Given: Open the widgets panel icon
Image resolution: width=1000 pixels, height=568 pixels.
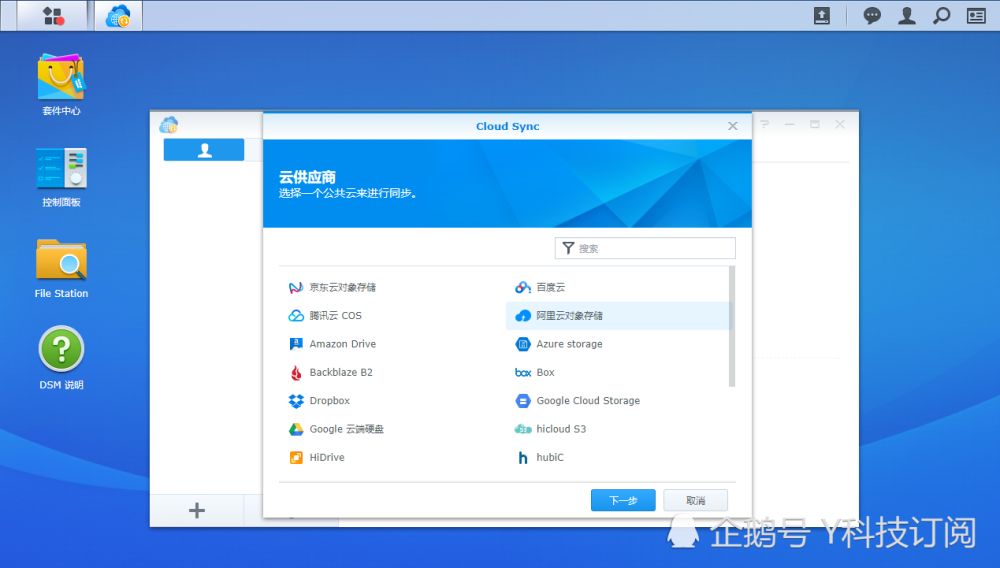Looking at the screenshot, I should click(976, 16).
